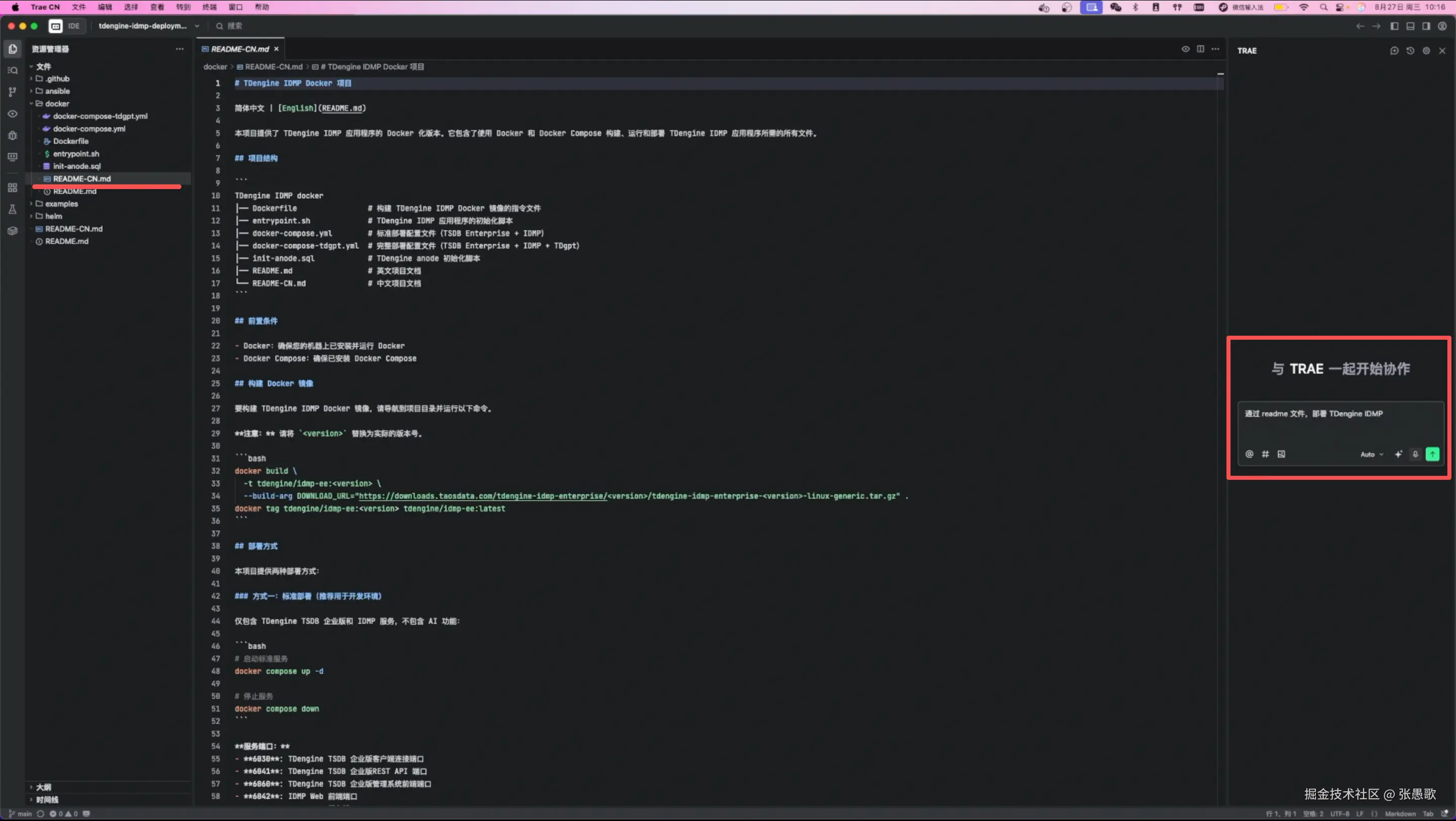Click the chat history icon in TRAE panel
Screen dimensions: 1456x821
(x=1410, y=51)
